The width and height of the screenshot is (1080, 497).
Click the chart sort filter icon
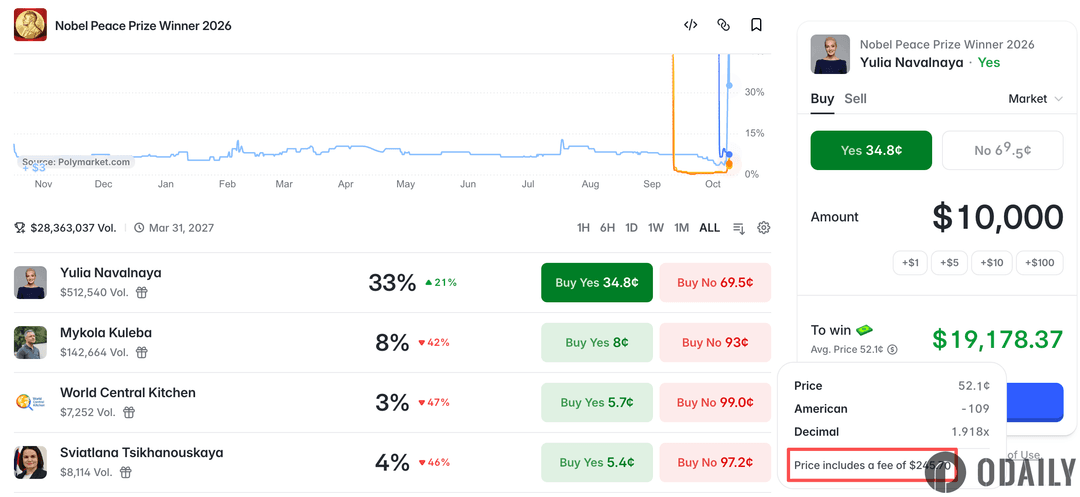(739, 228)
